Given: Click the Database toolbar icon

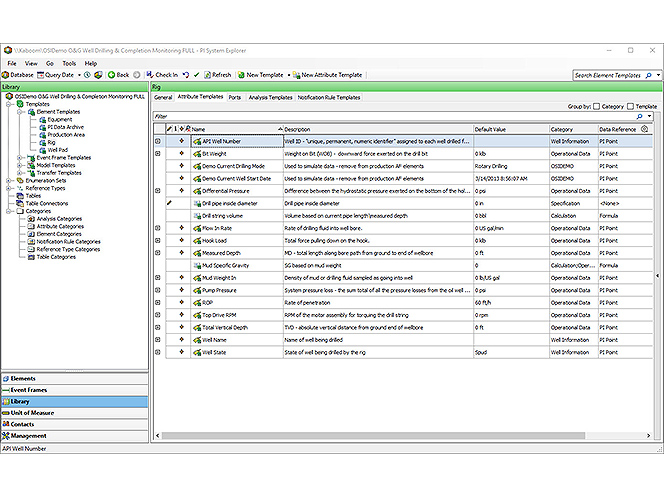Looking at the screenshot, I should pos(6,75).
